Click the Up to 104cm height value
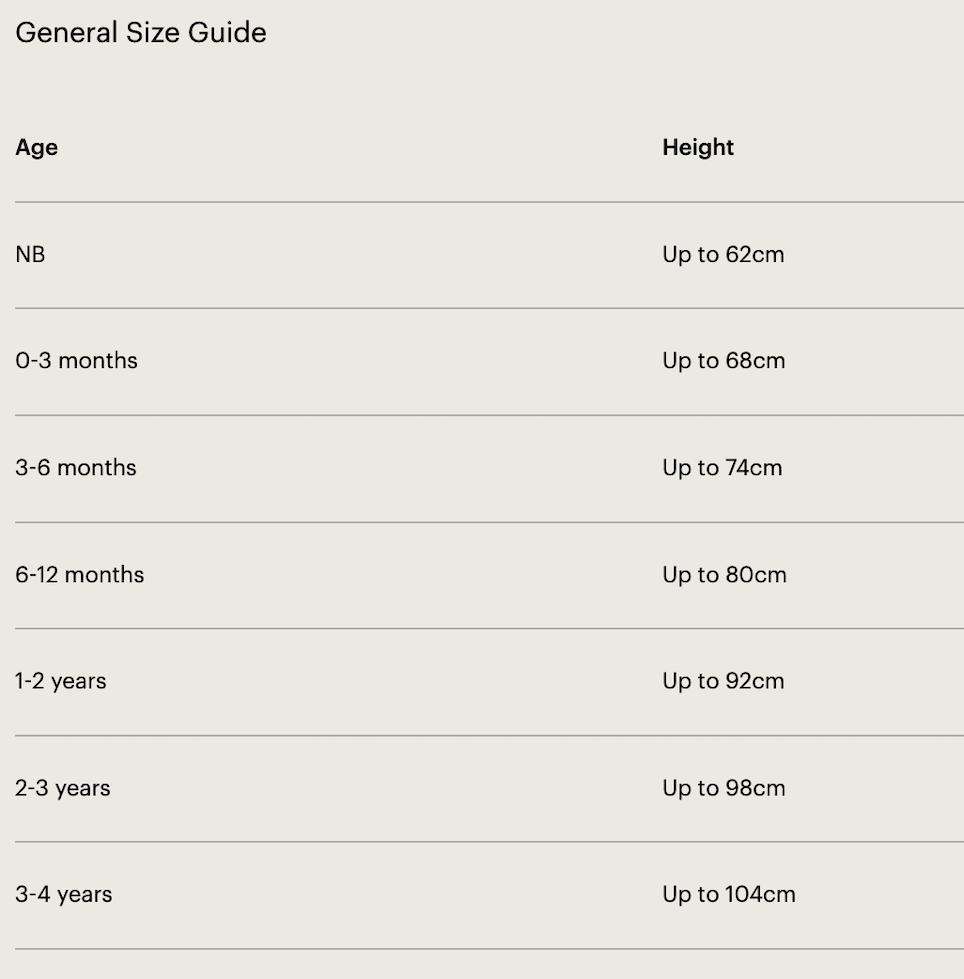964x979 pixels. pyautogui.click(x=728, y=895)
